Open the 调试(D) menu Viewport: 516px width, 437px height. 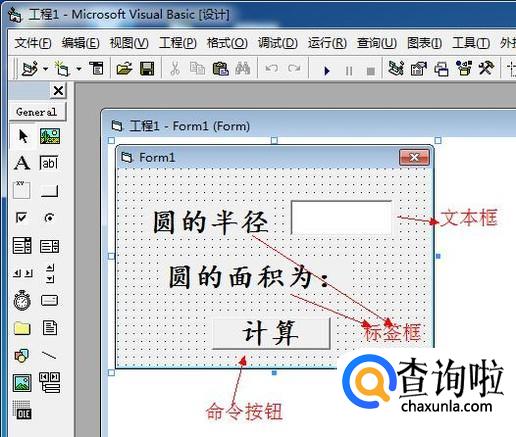(278, 43)
